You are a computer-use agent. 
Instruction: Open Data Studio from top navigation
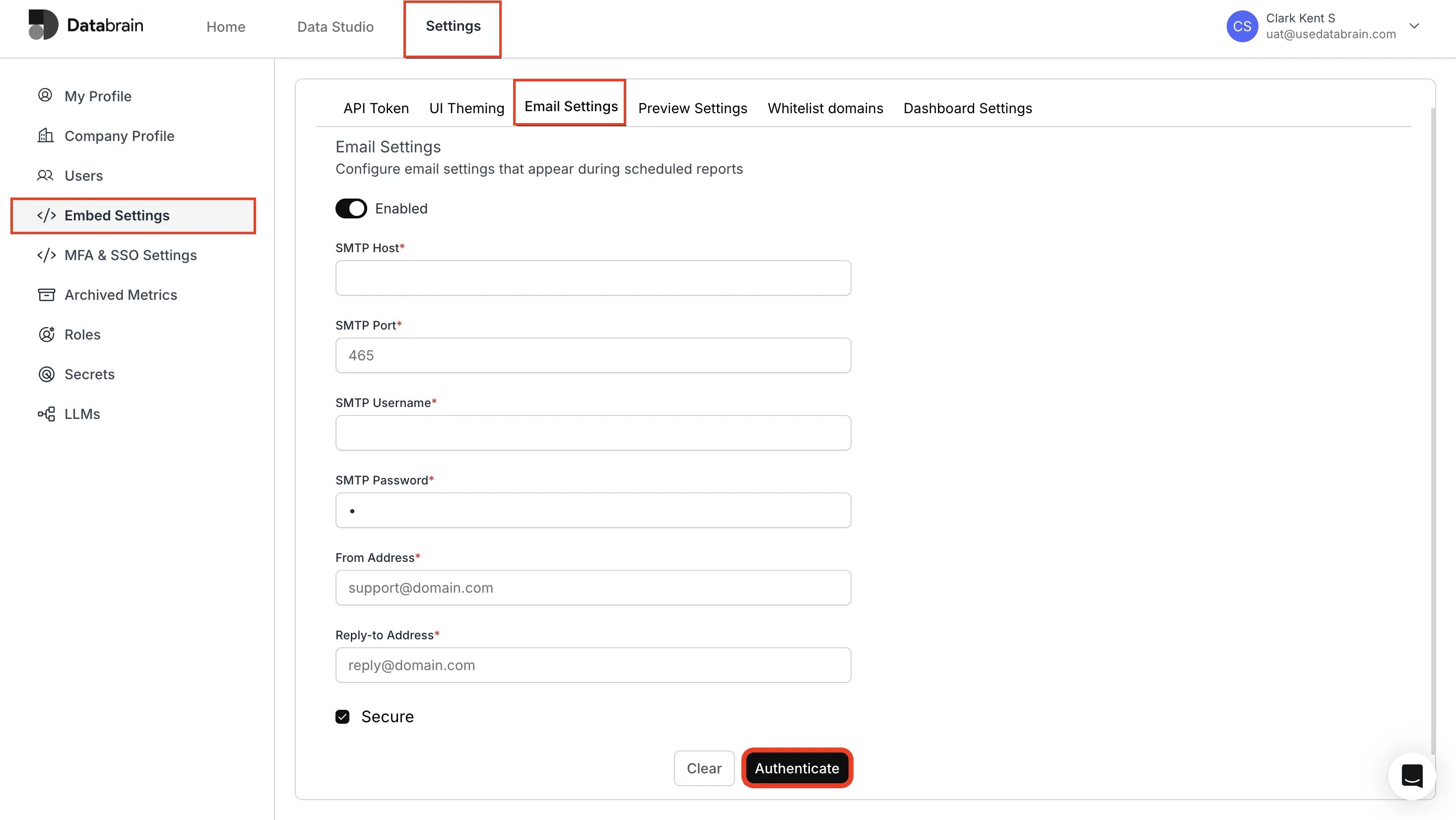coord(335,27)
